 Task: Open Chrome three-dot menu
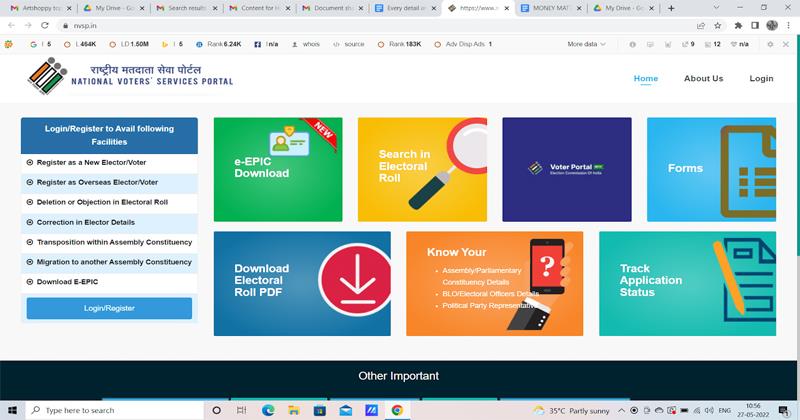click(x=789, y=26)
